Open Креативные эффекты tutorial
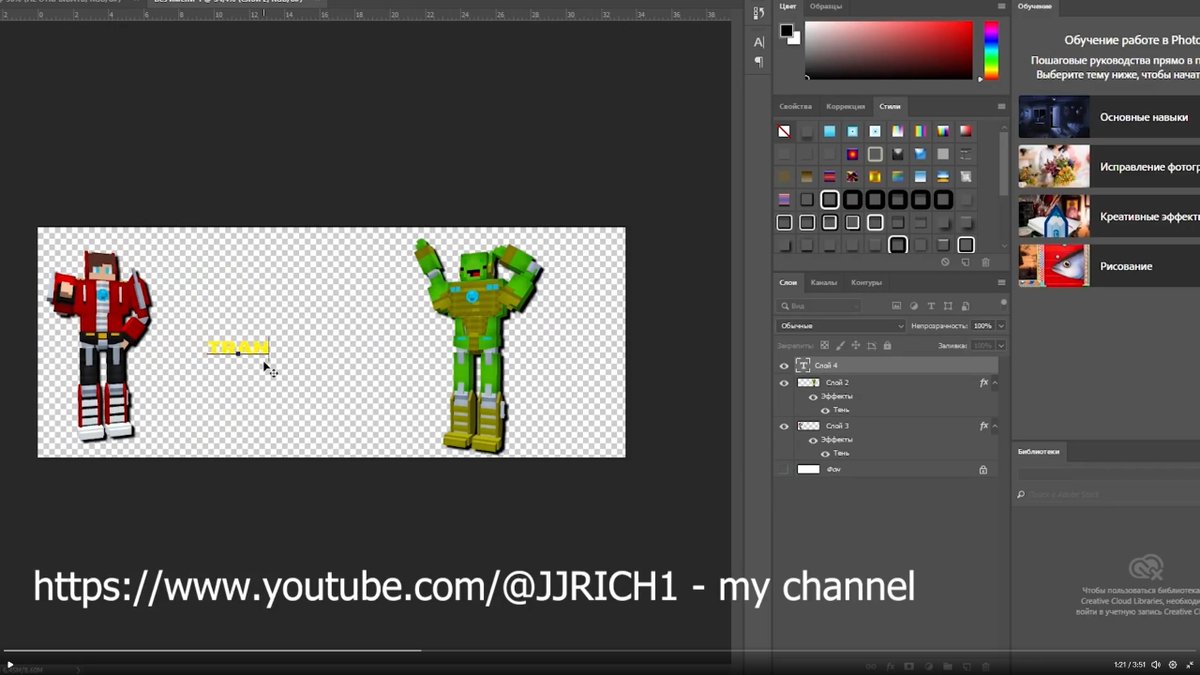Viewport: 1200px width, 675px height. coord(1109,216)
